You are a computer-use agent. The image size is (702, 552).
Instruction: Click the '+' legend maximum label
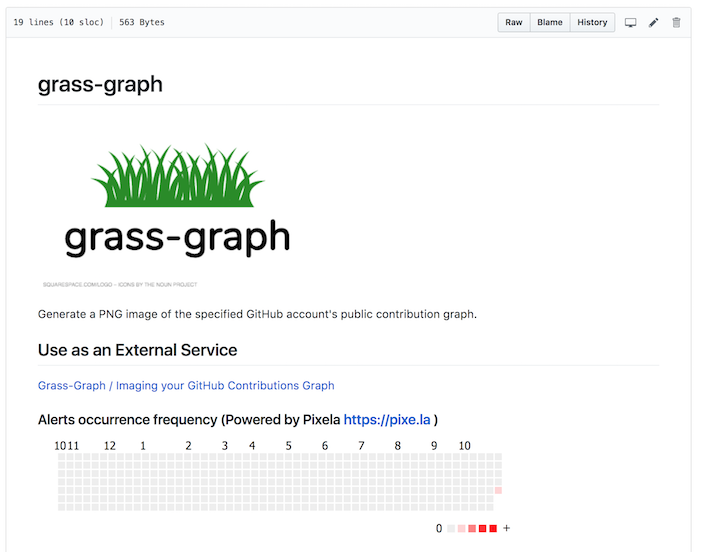(506, 528)
